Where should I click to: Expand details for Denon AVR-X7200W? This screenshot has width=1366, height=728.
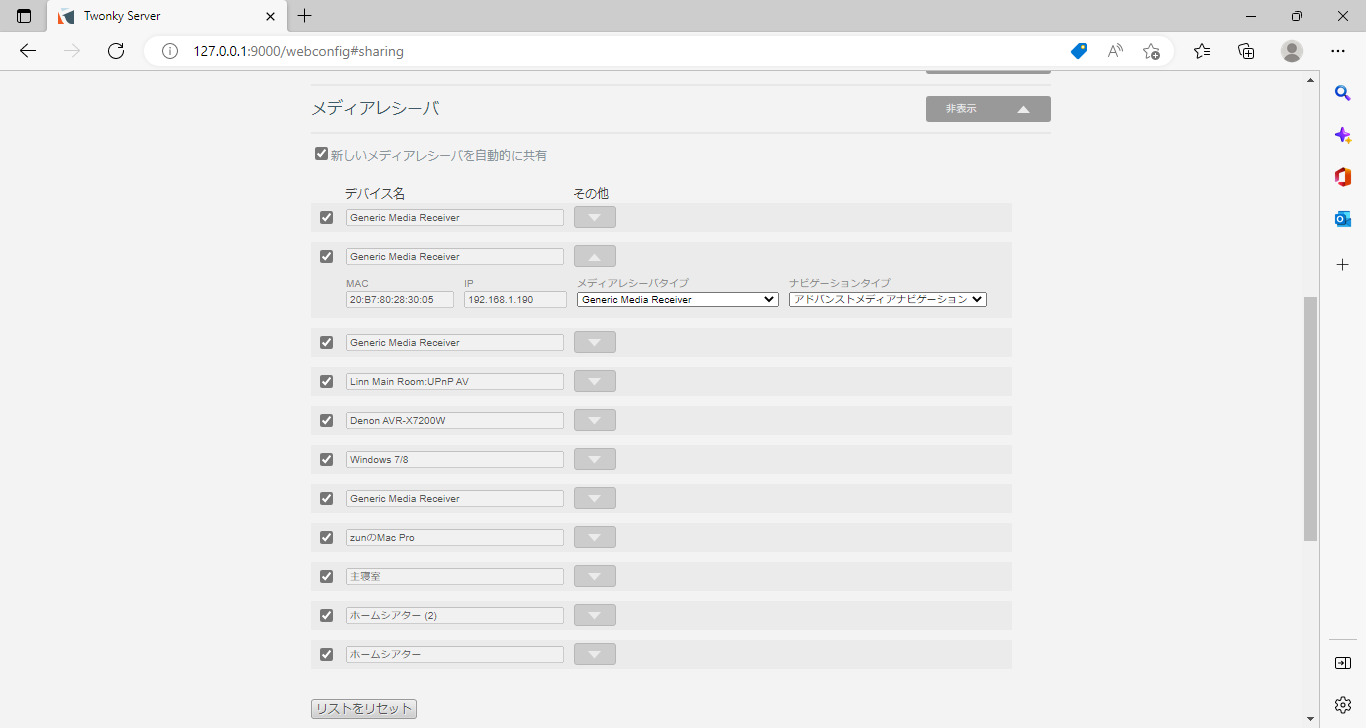coord(595,420)
